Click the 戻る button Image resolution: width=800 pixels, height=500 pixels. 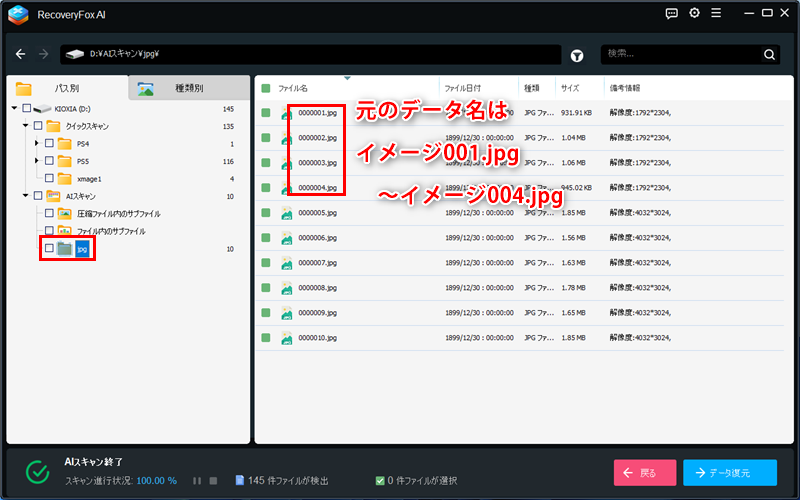click(x=644, y=473)
